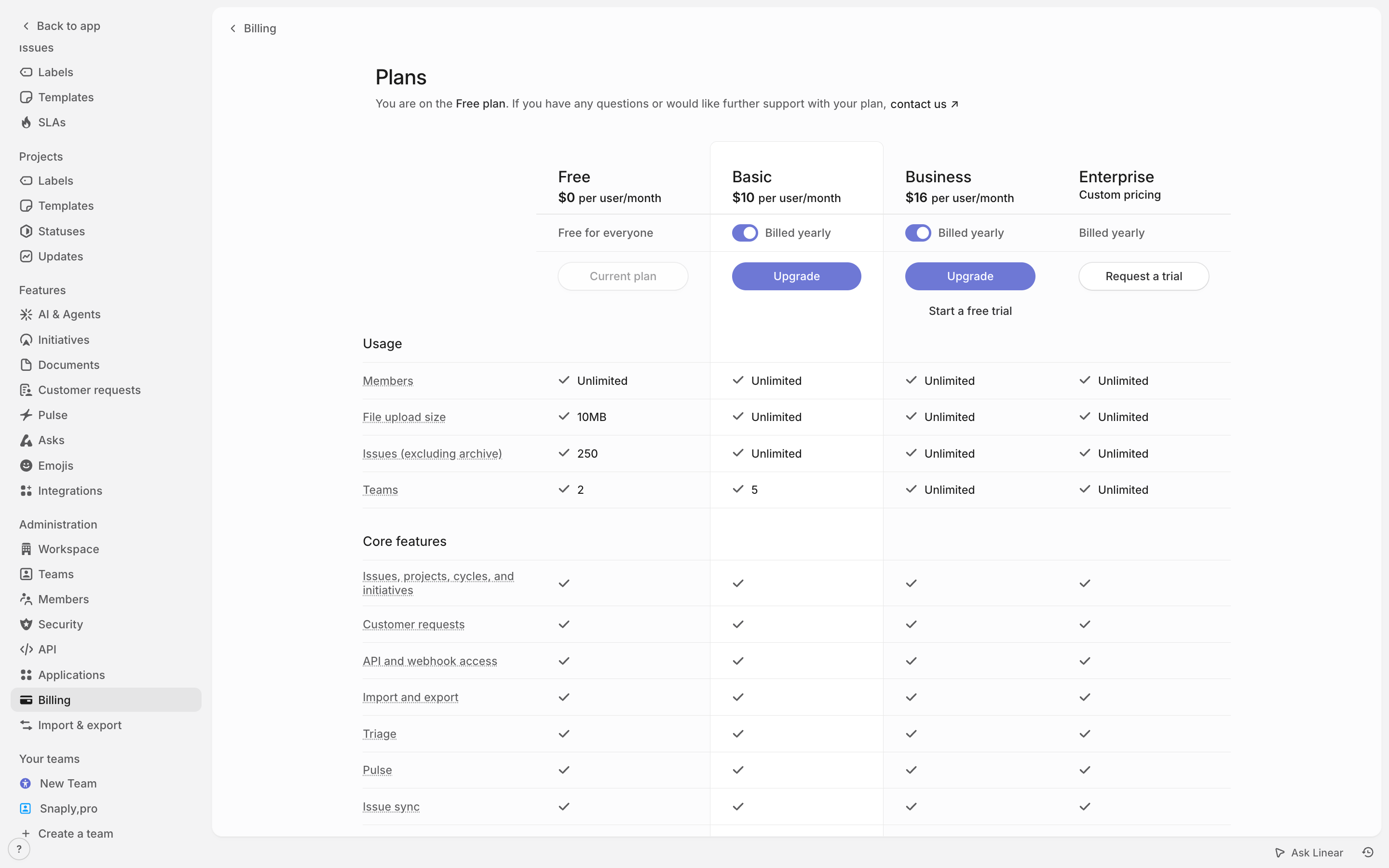Upgrade to the Basic plan

pos(797,276)
